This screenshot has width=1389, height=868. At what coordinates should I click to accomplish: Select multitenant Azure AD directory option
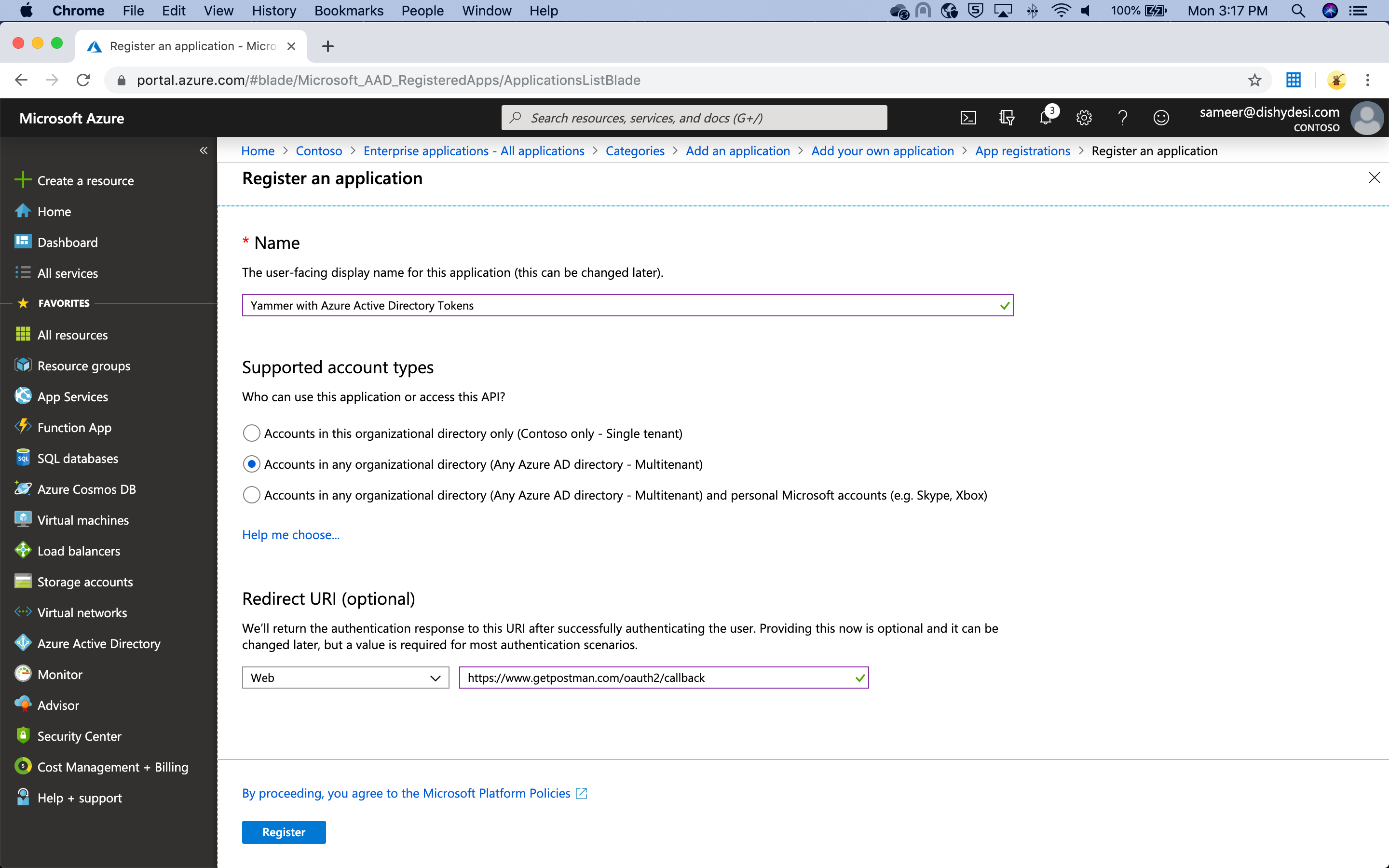[x=251, y=464]
